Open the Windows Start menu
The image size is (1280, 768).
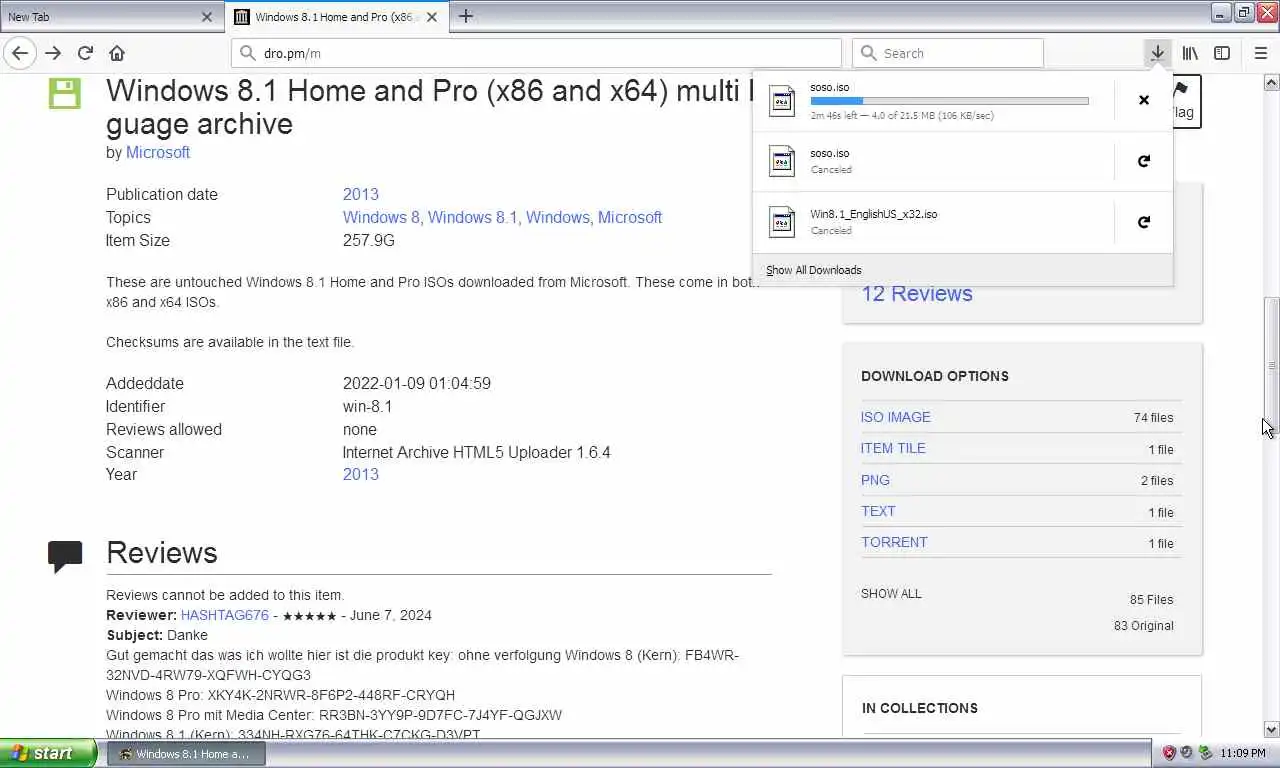(48, 753)
